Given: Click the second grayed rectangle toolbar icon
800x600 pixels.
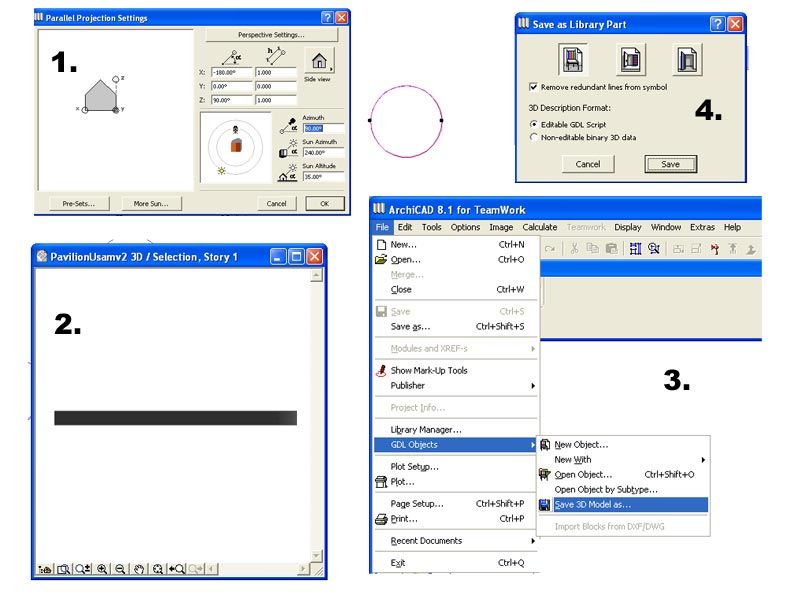Looking at the screenshot, I should 696,249.
